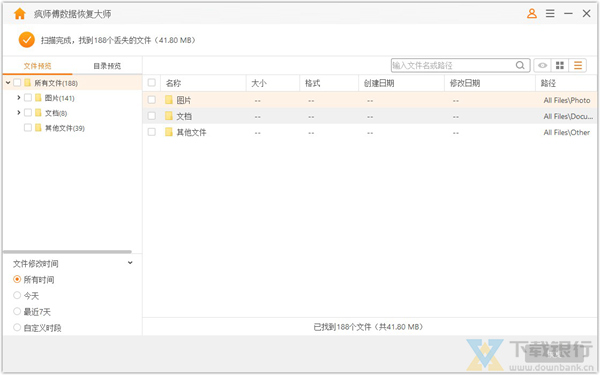Close the data recovery window
600x375 pixels.
586,14
